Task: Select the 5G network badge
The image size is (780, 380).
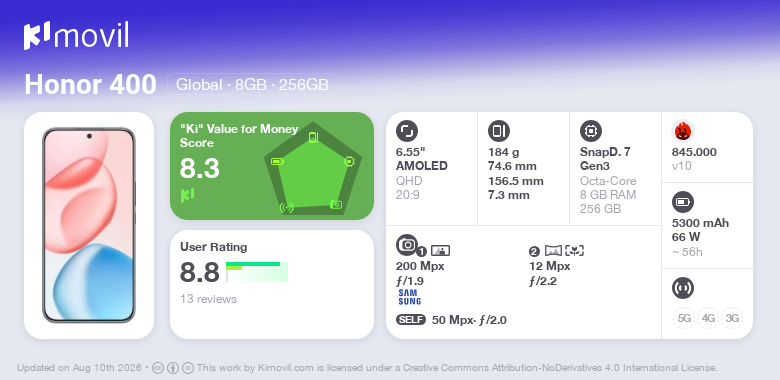Action: click(684, 318)
